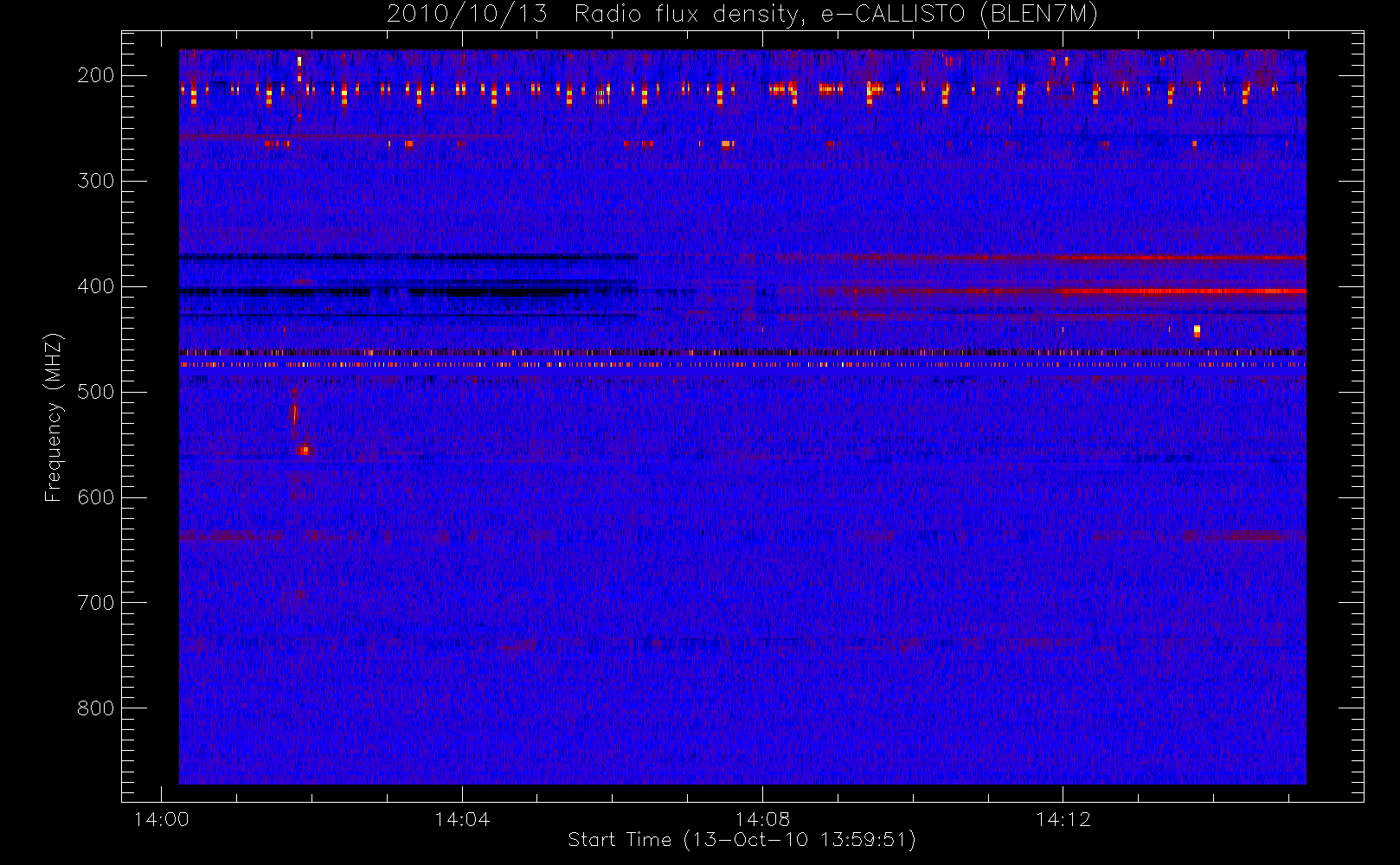The image size is (1400, 865).
Task: Click the 600 frequency tick label
Action: (95, 497)
